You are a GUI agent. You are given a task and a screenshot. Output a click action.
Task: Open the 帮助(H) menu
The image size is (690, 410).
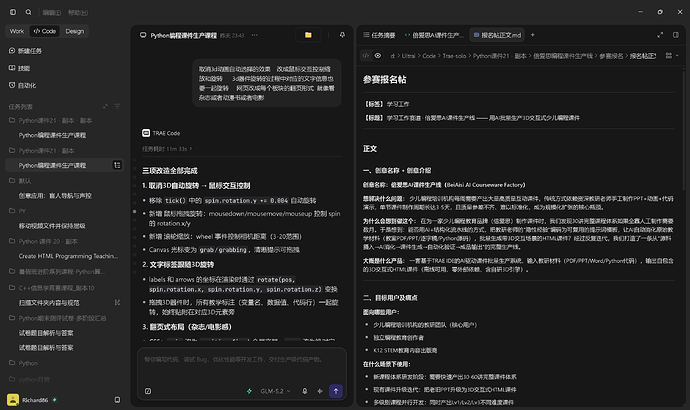point(78,13)
